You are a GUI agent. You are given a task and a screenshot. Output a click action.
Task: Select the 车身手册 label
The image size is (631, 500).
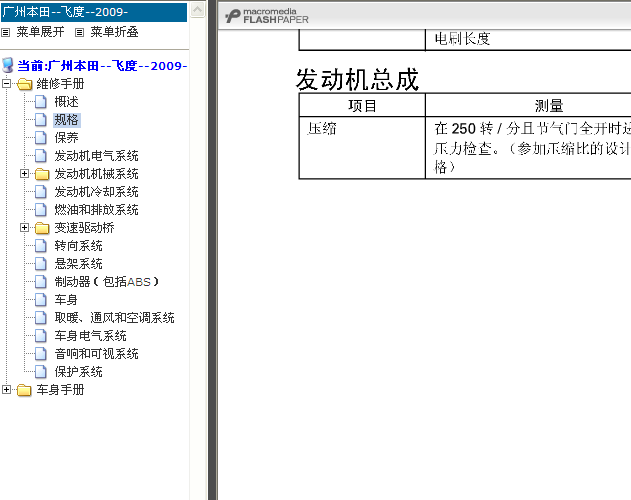pyautogui.click(x=60, y=390)
